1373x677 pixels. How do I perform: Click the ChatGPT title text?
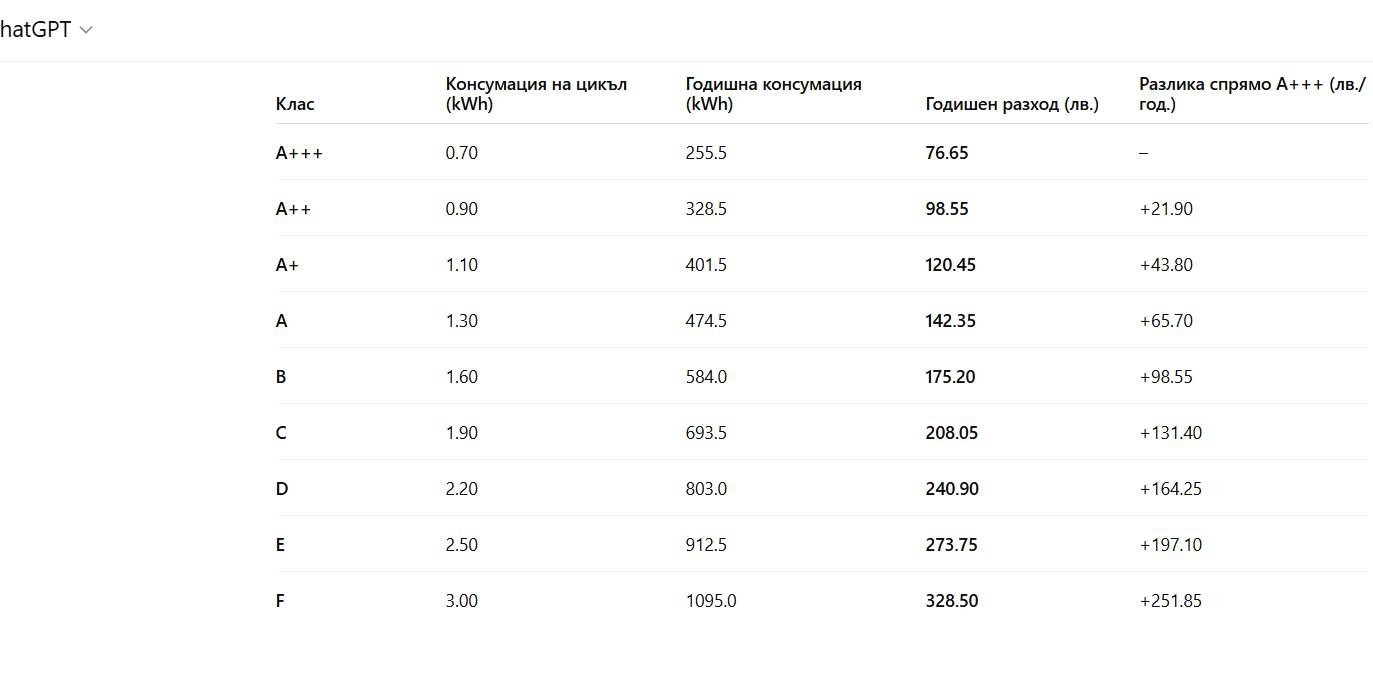(36, 30)
